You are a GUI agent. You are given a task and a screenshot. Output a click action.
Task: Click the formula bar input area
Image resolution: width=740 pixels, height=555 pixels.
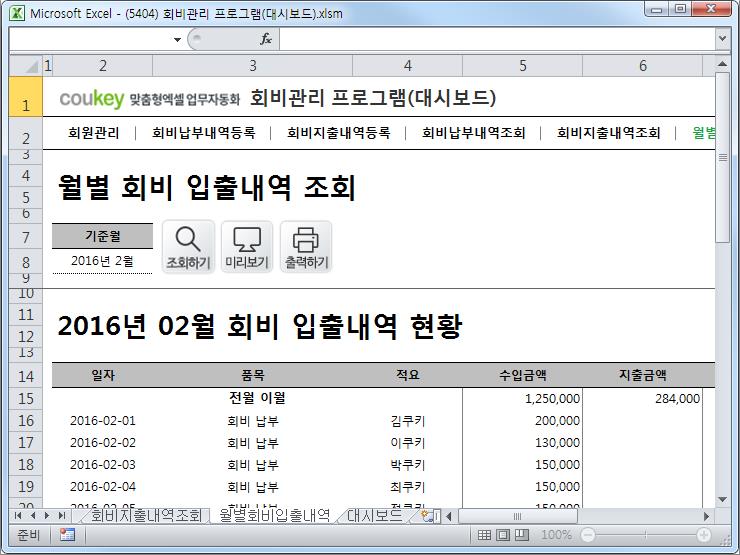coord(497,39)
